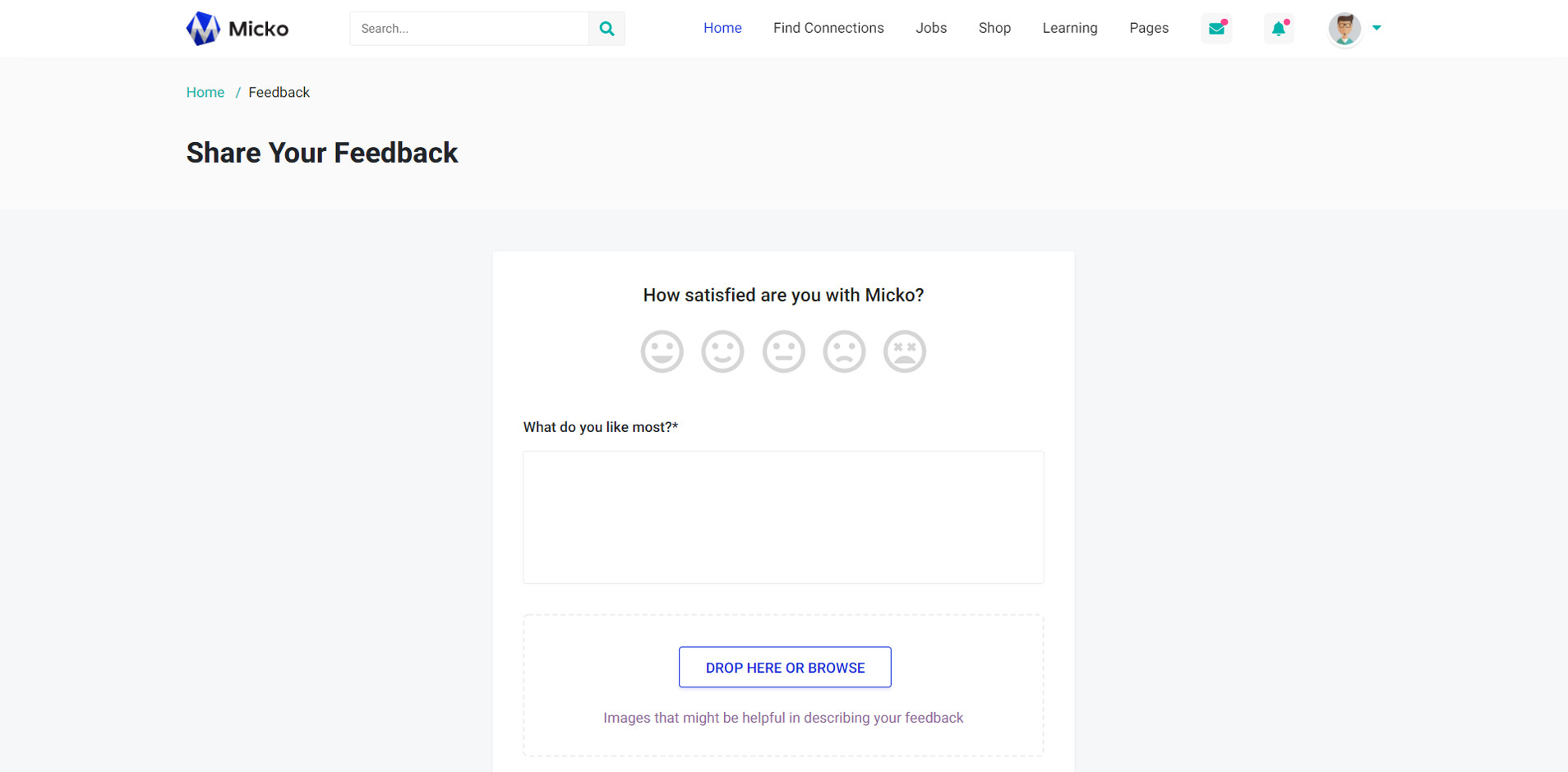Go to the Jobs menu item
Screen dimensions: 1568x772
931,28
